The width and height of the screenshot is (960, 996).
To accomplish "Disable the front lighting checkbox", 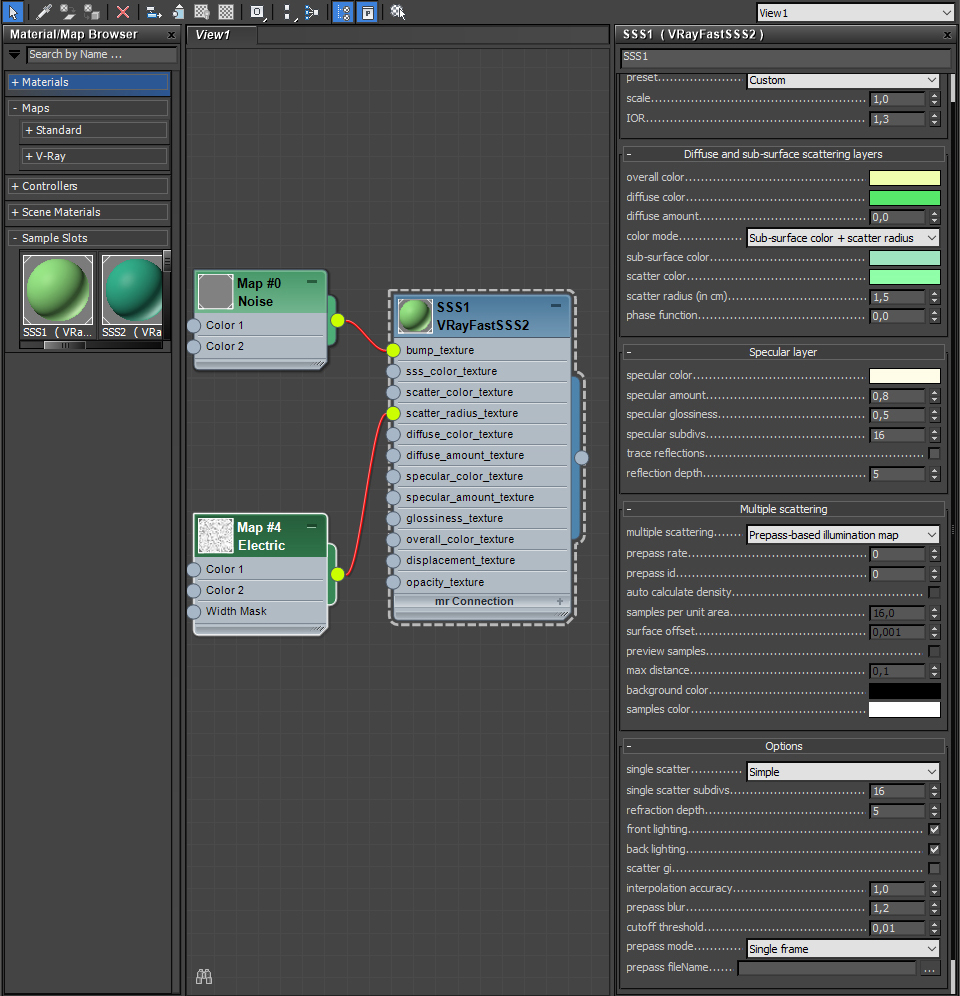I will 934,829.
